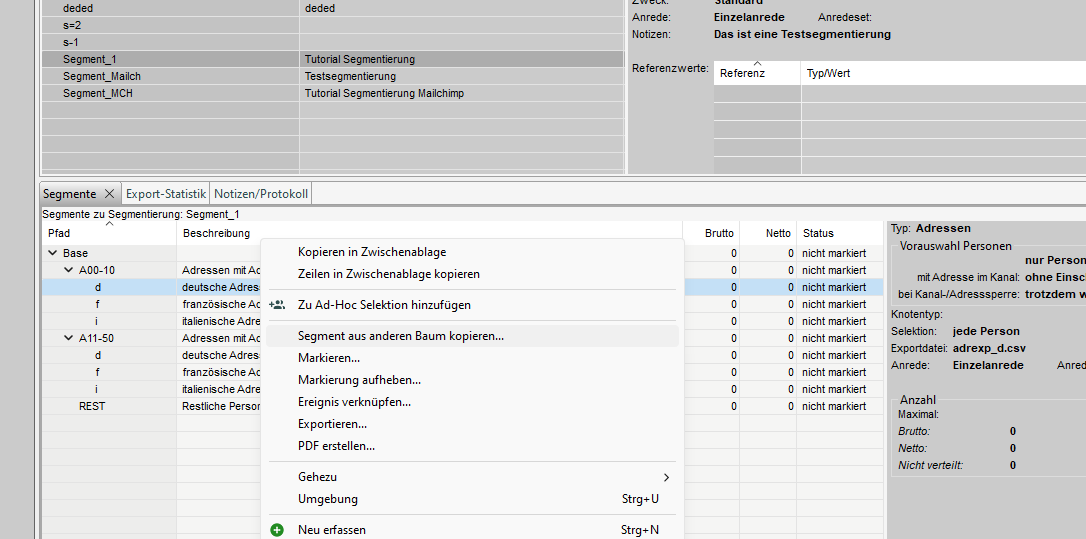1086x539 pixels.
Task: Sort by the Pfad column header
Action: click(x=60, y=233)
